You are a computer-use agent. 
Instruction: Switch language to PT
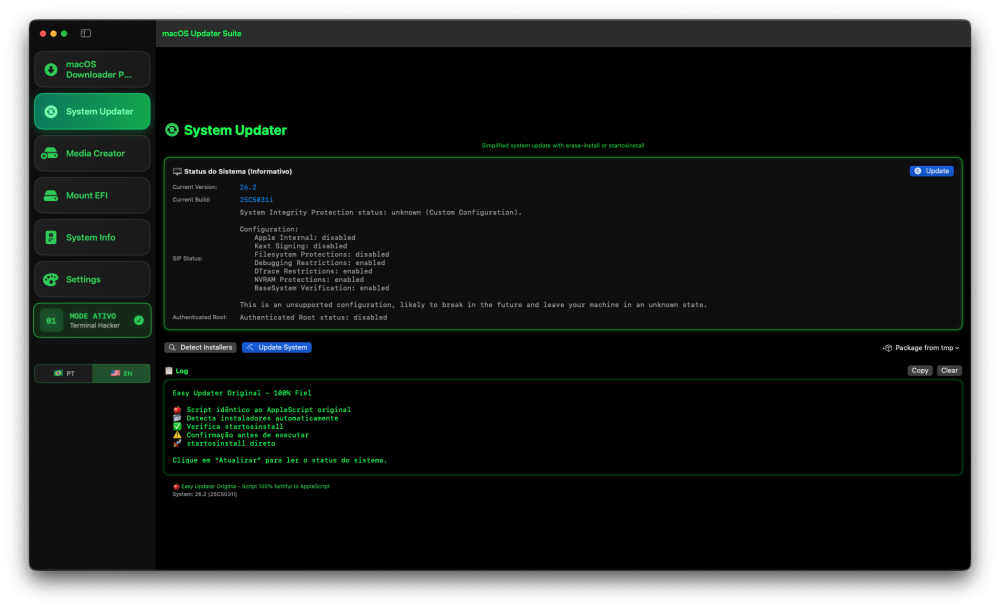coord(64,374)
